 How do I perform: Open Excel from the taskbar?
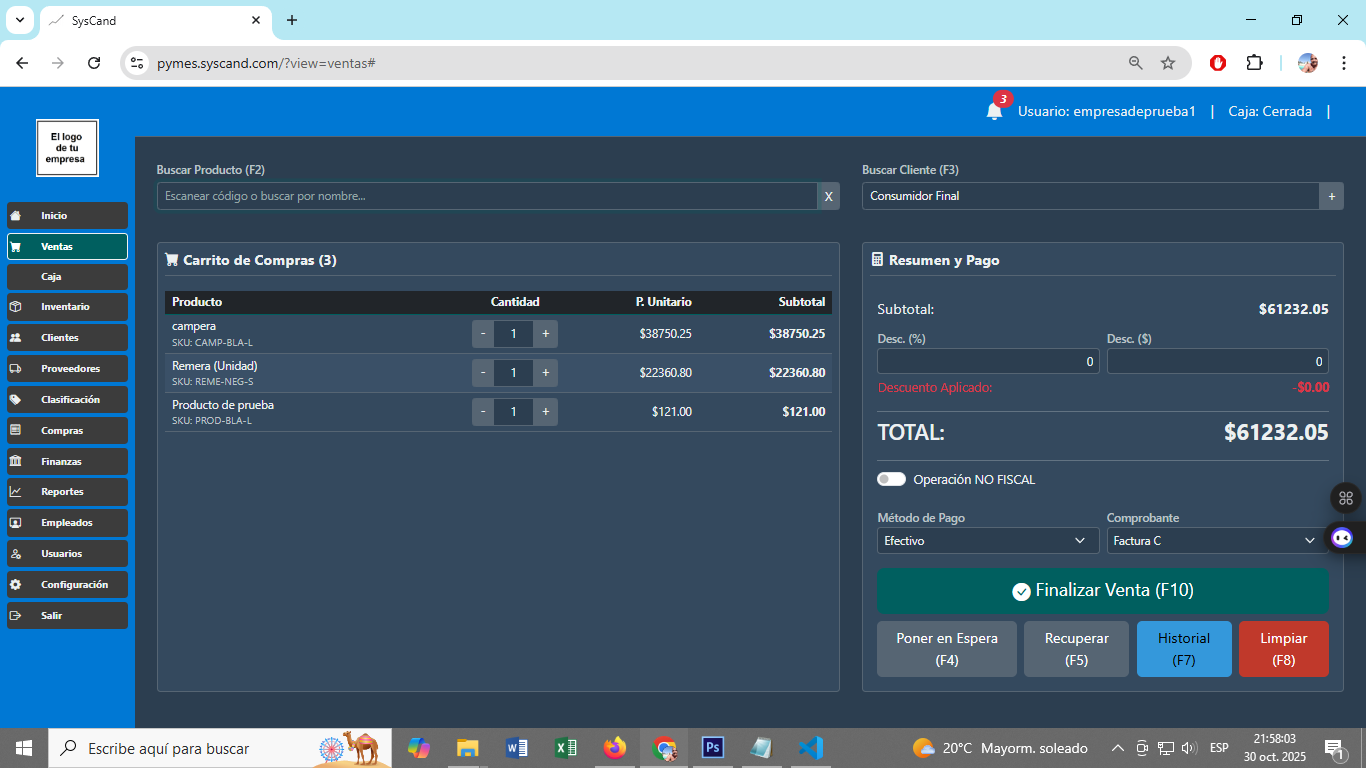566,748
